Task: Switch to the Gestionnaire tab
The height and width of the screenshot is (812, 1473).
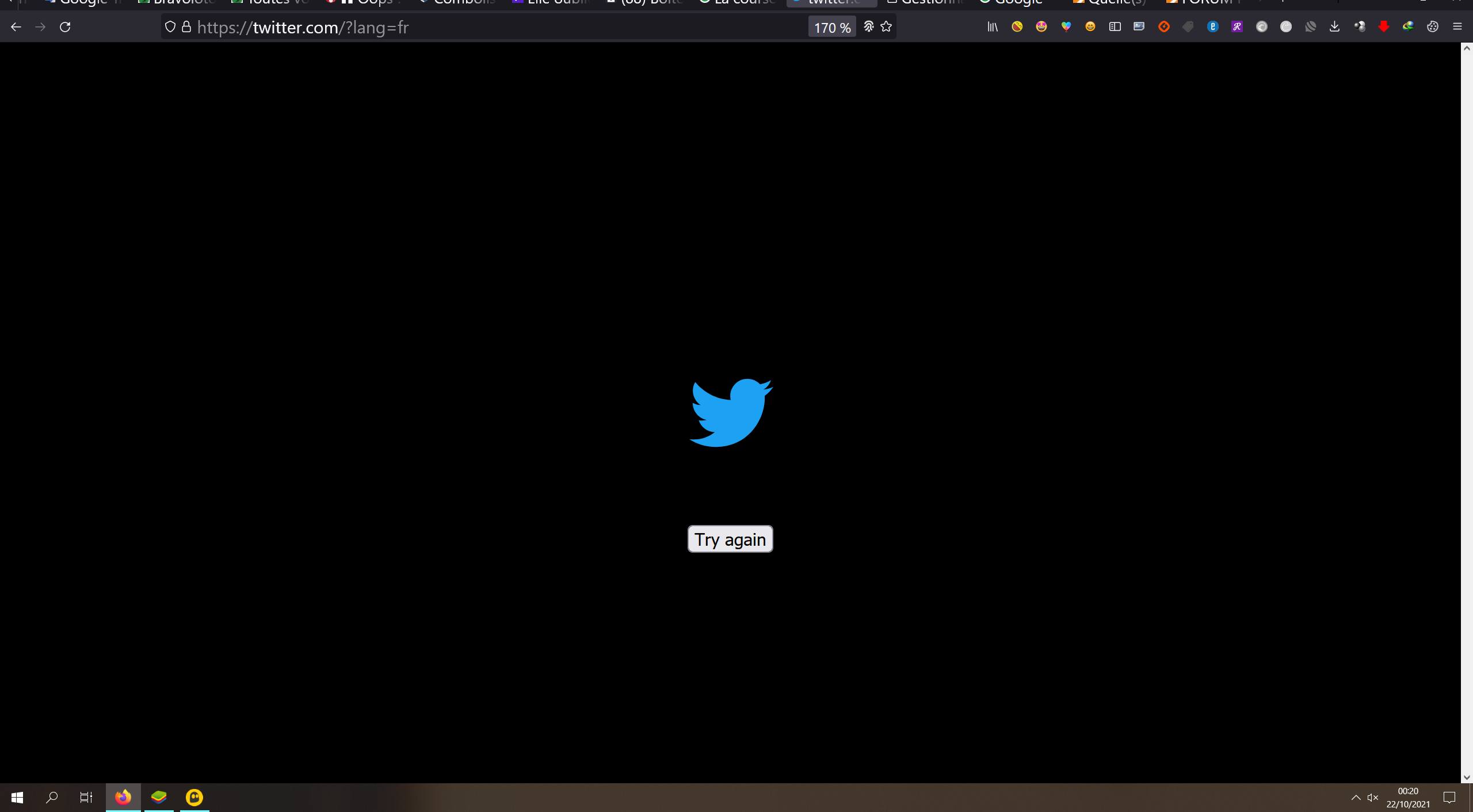Action: pyautogui.click(x=926, y=2)
